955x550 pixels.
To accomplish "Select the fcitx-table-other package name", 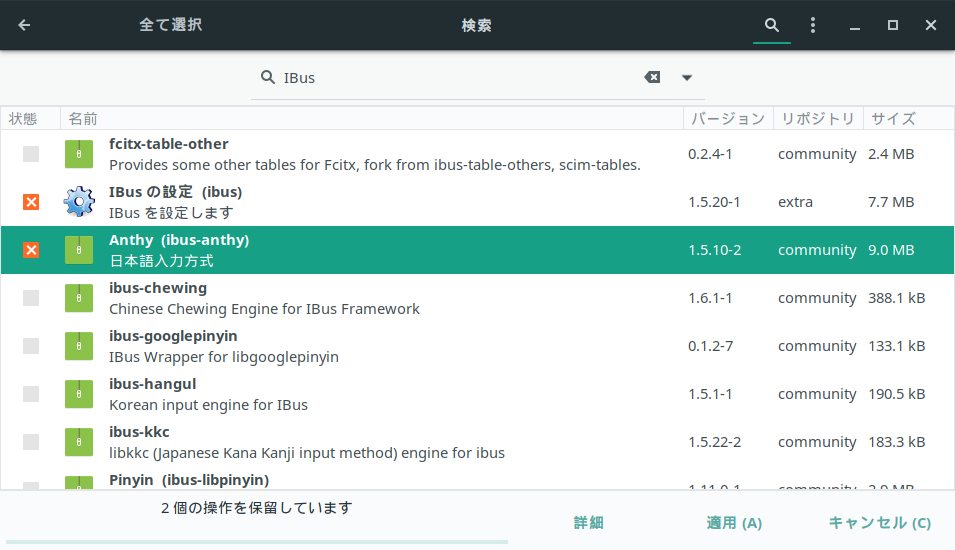I will pos(169,144).
